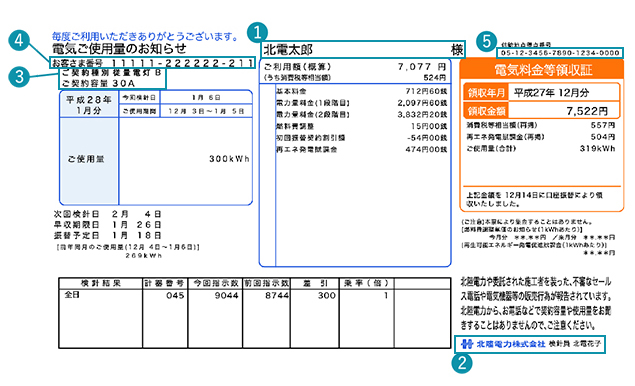This screenshot has height=386, width=635.
Task: Click the ご利用額（概算） label
Action: click(x=298, y=67)
